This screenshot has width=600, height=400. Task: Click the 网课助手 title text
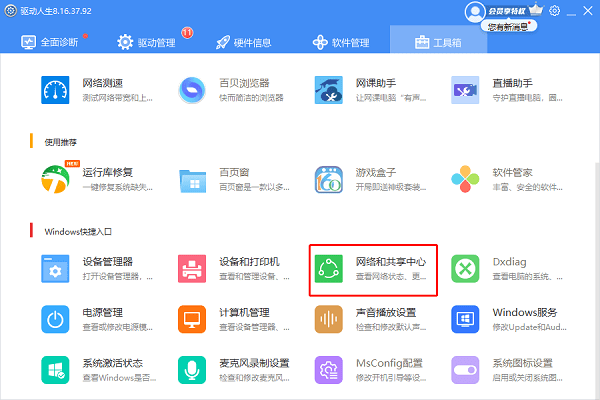(x=376, y=83)
